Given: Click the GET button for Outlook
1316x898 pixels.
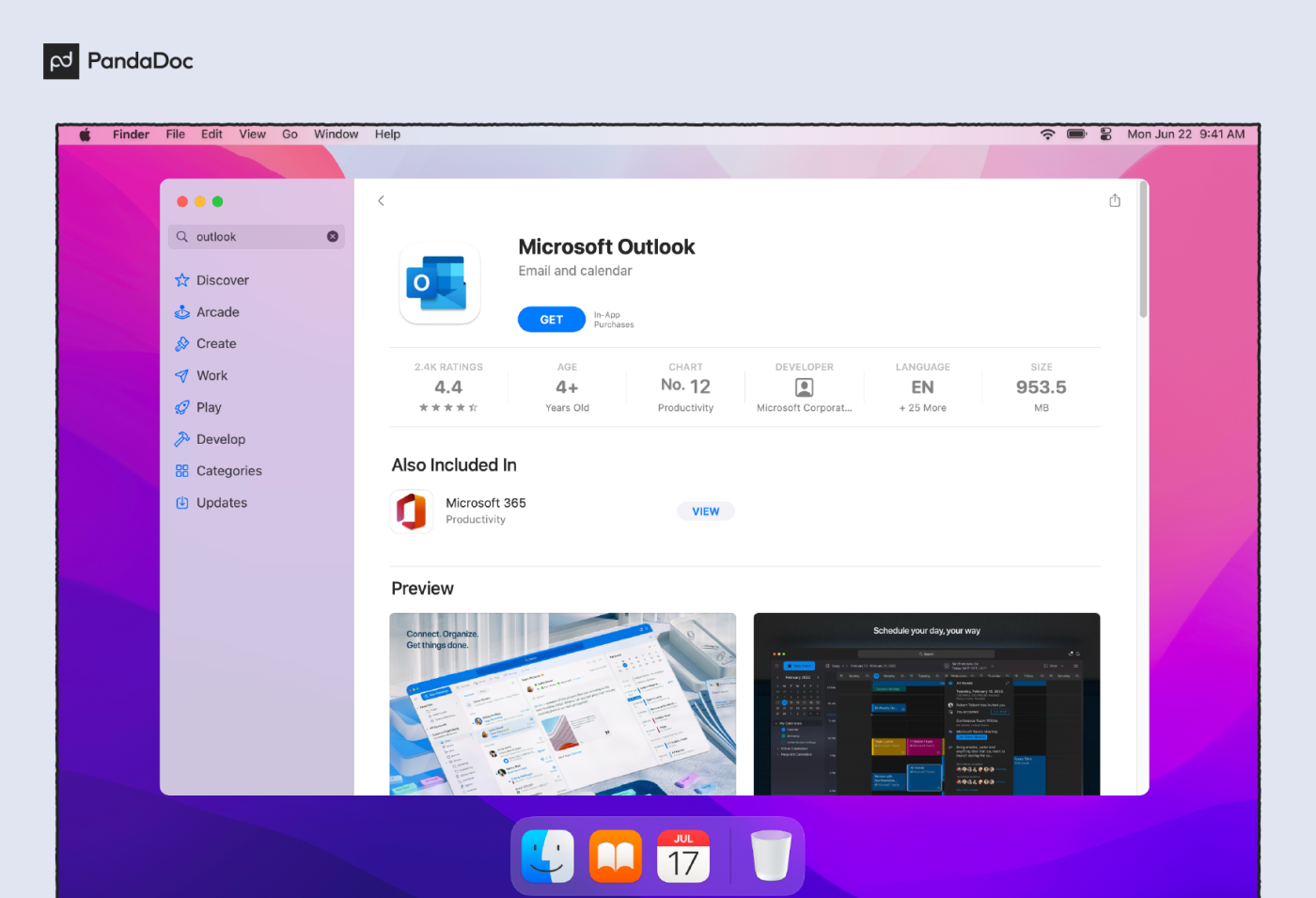Looking at the screenshot, I should [x=552, y=320].
